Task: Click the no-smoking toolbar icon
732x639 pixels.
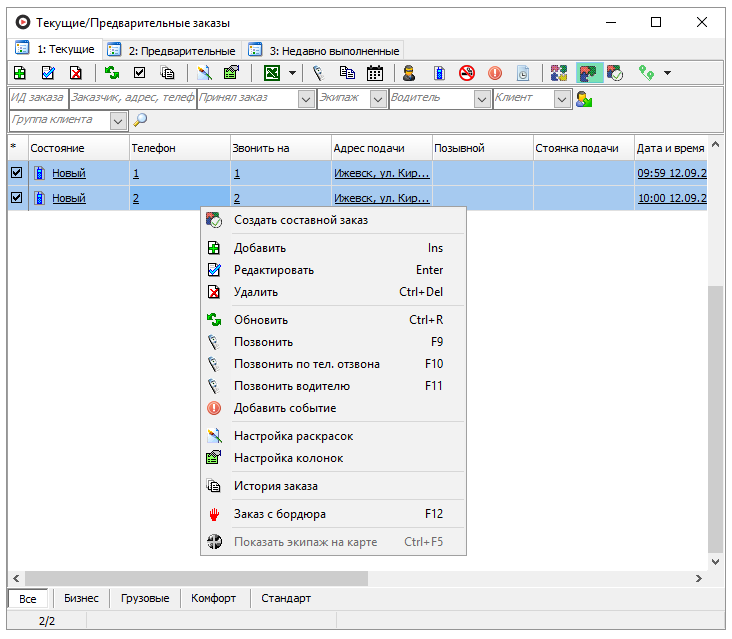Action: pyautogui.click(x=466, y=73)
